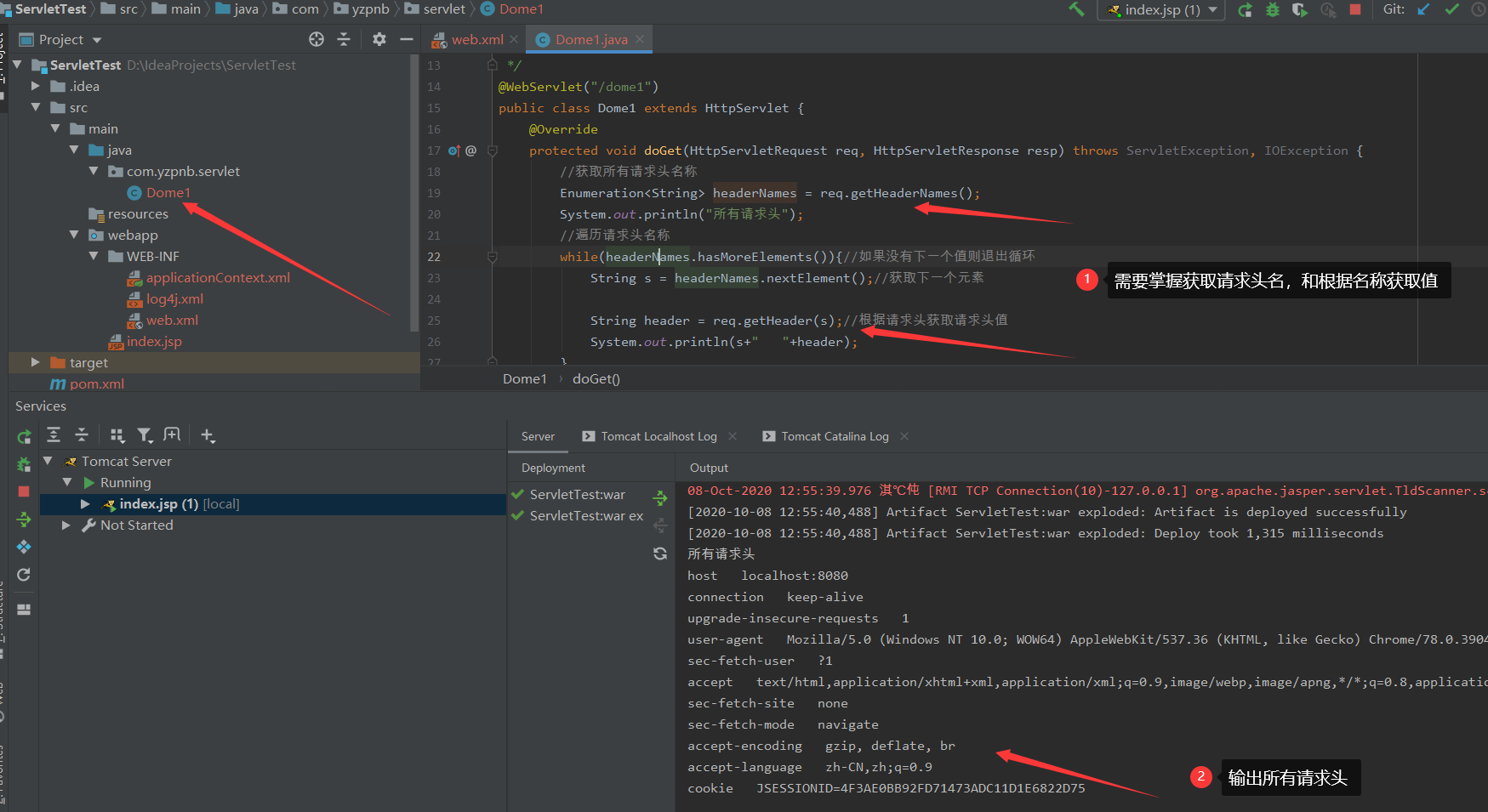The width and height of the screenshot is (1488, 812).
Task: Switch to the Server tab
Action: coord(538,436)
